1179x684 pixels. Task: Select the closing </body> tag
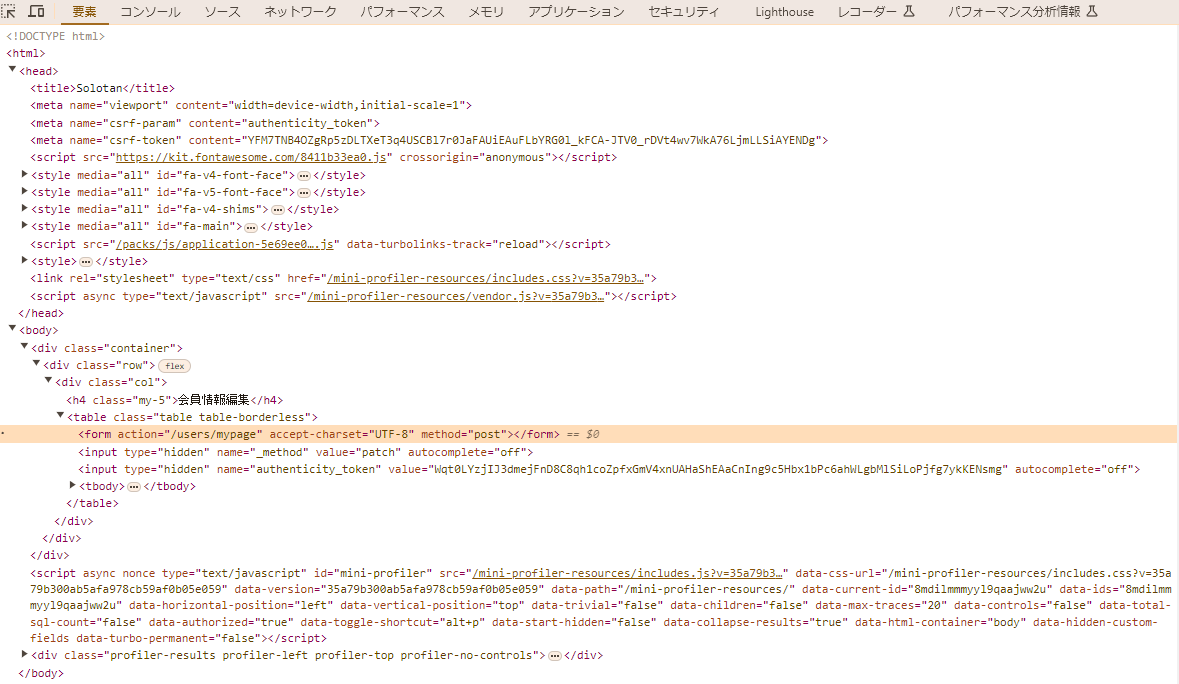pos(41,673)
